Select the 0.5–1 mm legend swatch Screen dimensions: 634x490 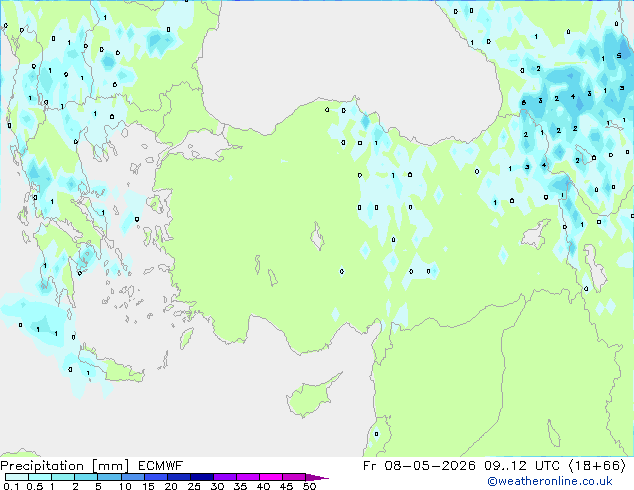coord(40,477)
